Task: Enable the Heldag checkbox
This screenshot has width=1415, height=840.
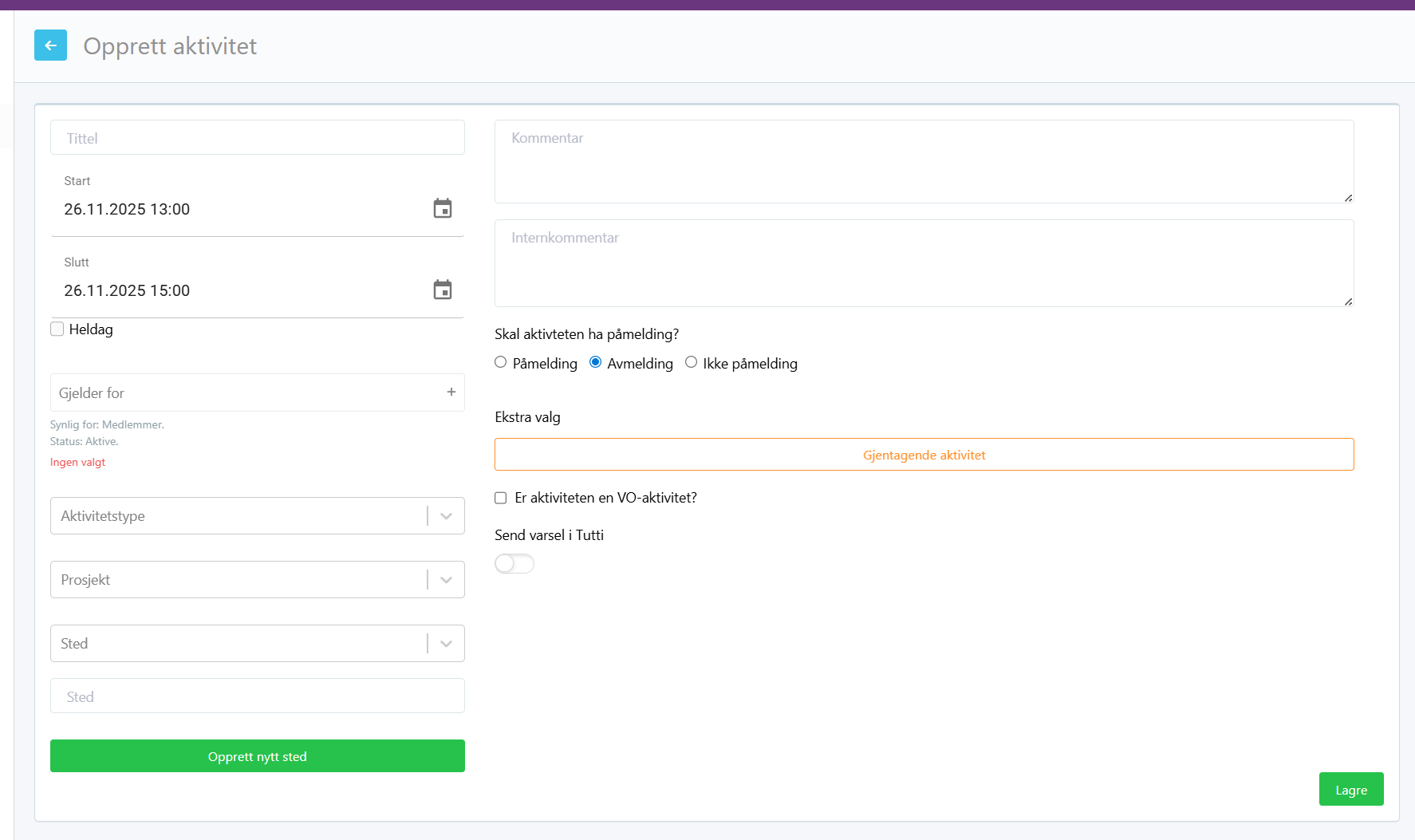Action: coord(57,329)
